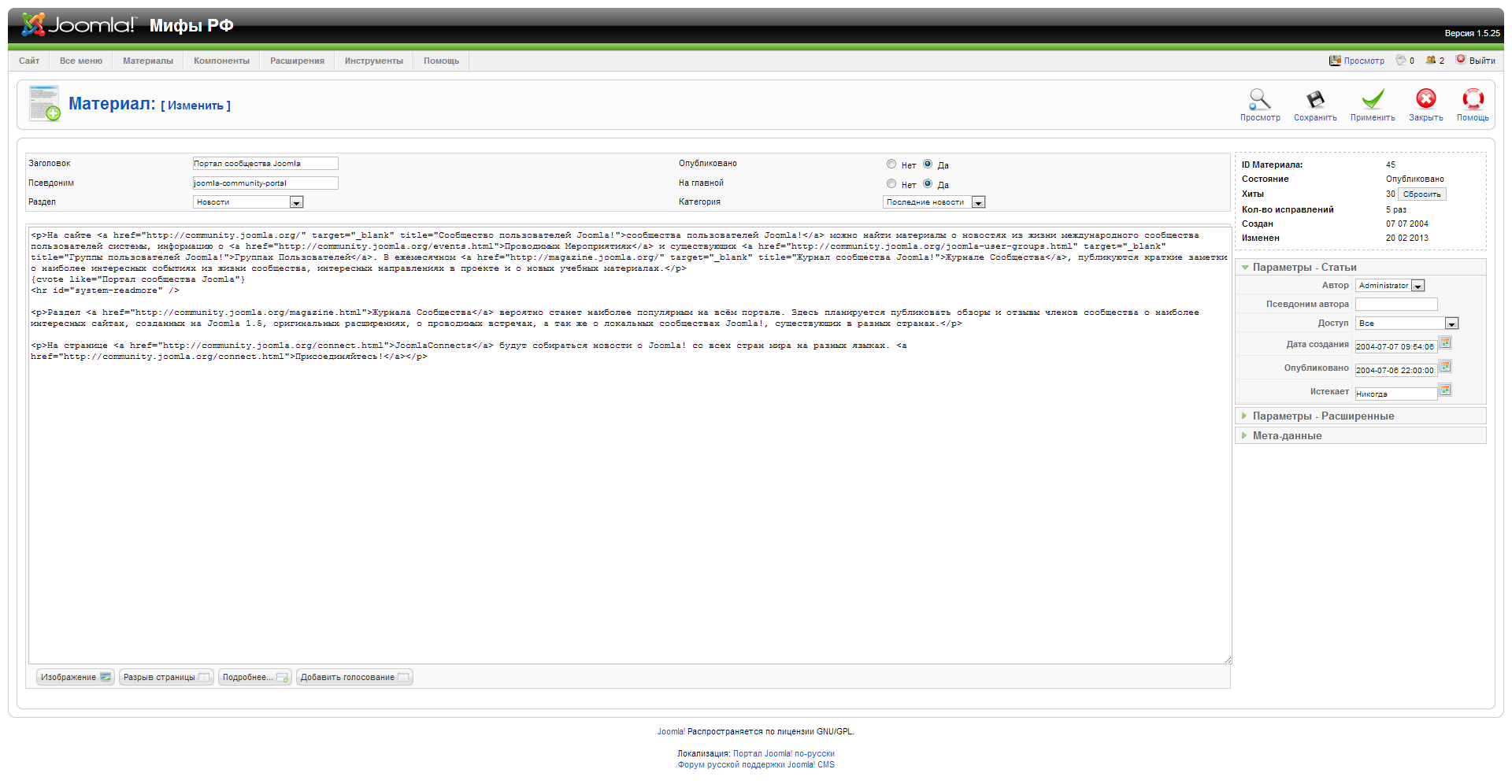Click the Создан date 07 07 2004
Viewport: 1512px width, 784px height.
click(x=1407, y=224)
